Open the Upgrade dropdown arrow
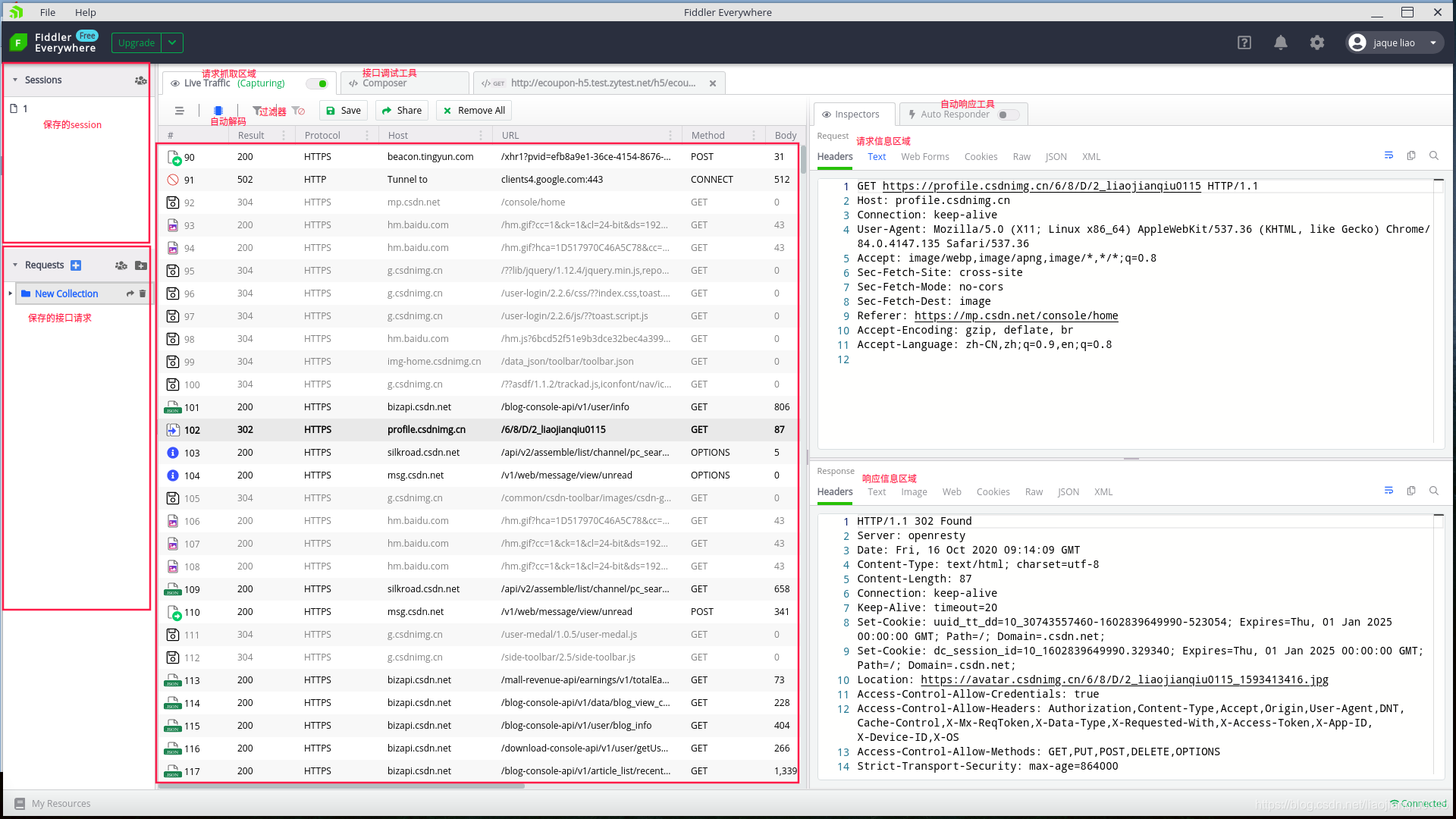 (x=172, y=43)
